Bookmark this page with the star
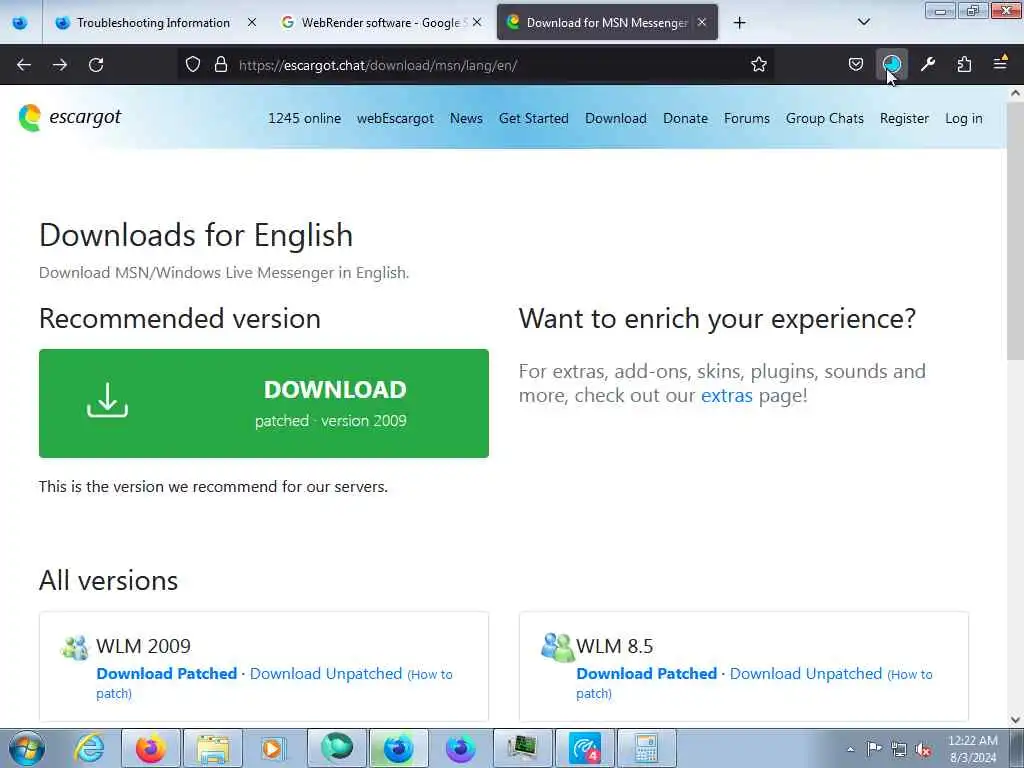Screen dimensions: 1024x768 [x=758, y=65]
